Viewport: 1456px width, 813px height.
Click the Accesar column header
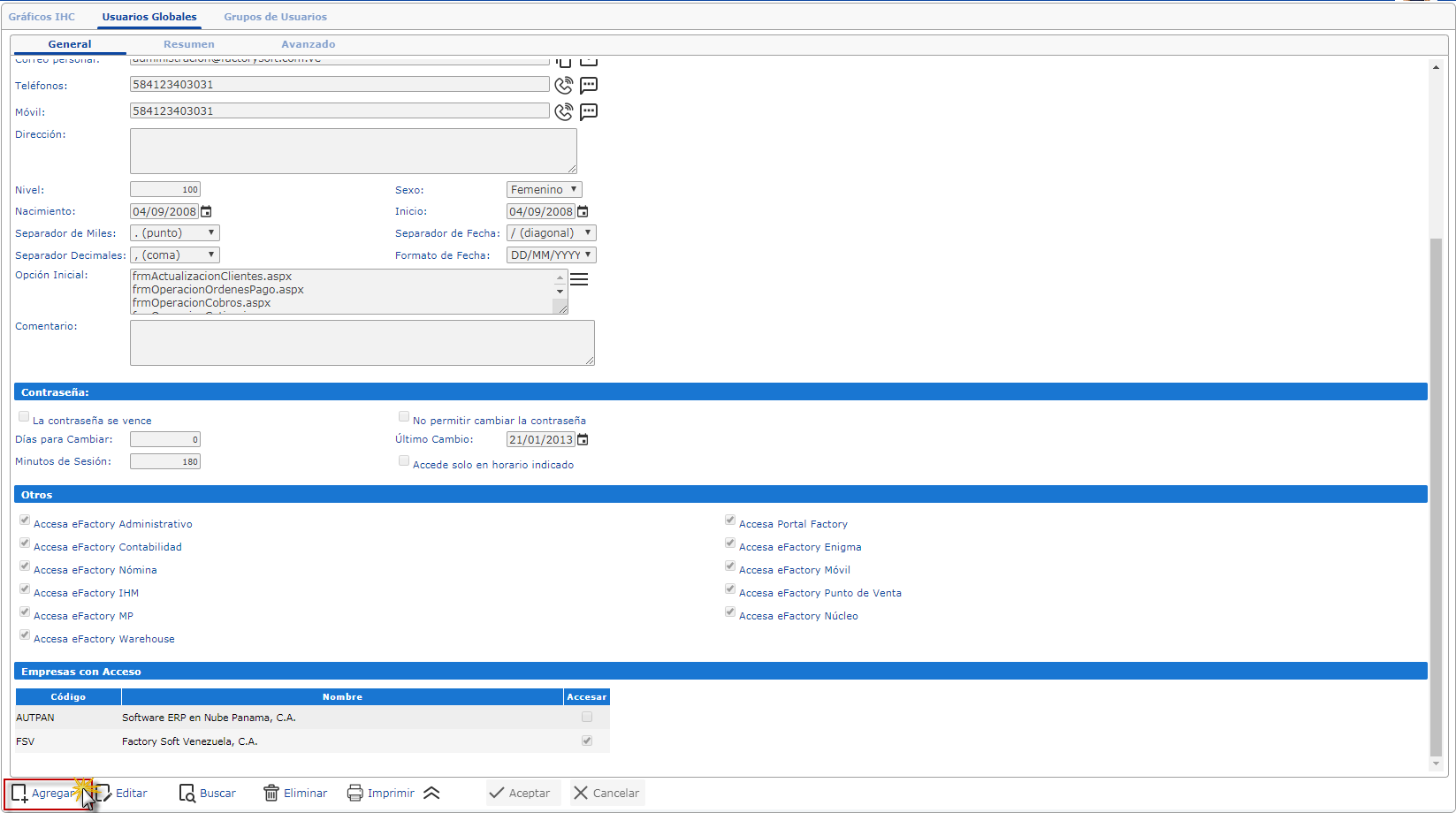[587, 697]
